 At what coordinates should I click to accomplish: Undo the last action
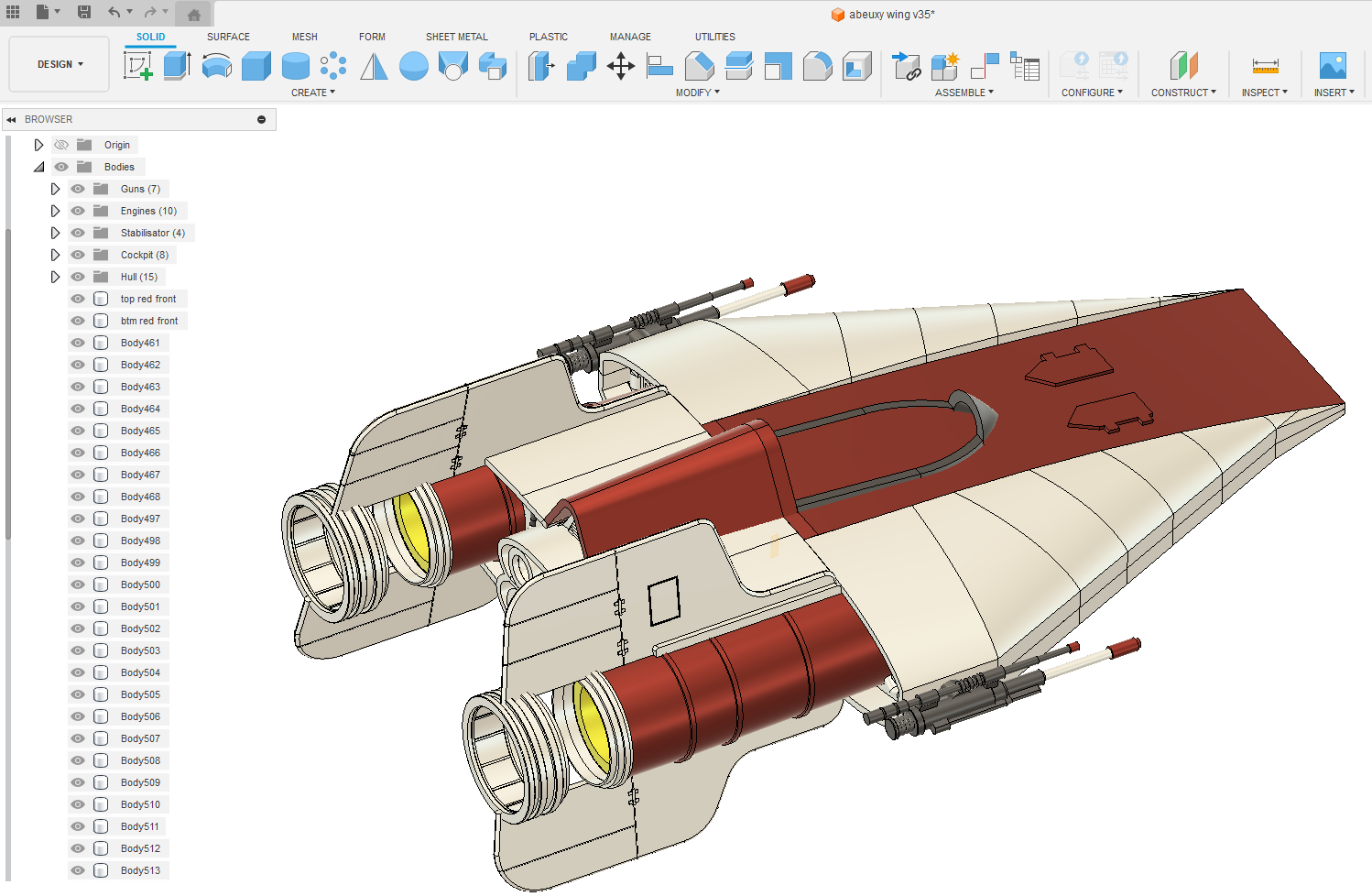pyautogui.click(x=114, y=12)
